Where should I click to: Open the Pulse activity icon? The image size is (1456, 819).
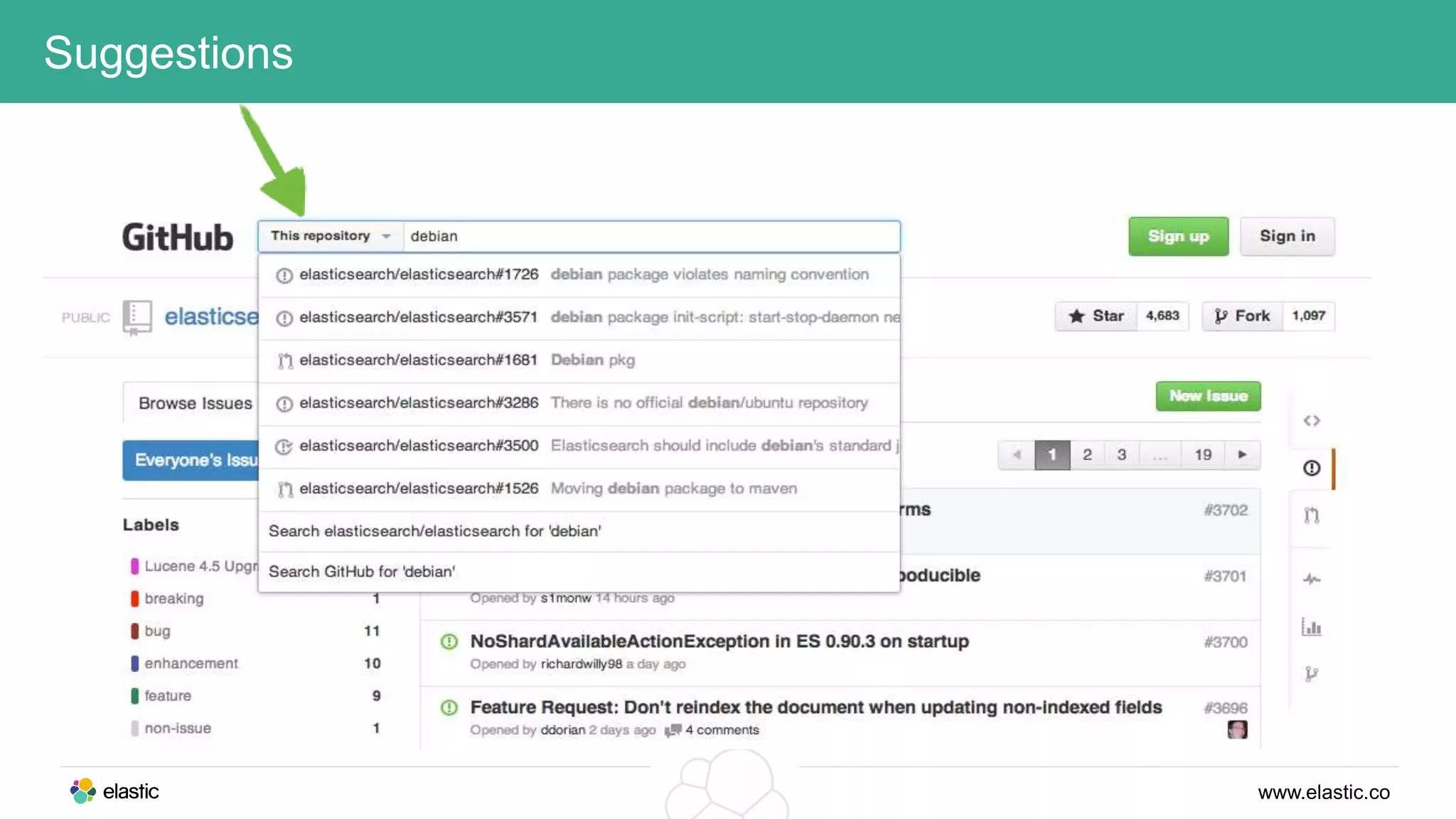(x=1312, y=579)
